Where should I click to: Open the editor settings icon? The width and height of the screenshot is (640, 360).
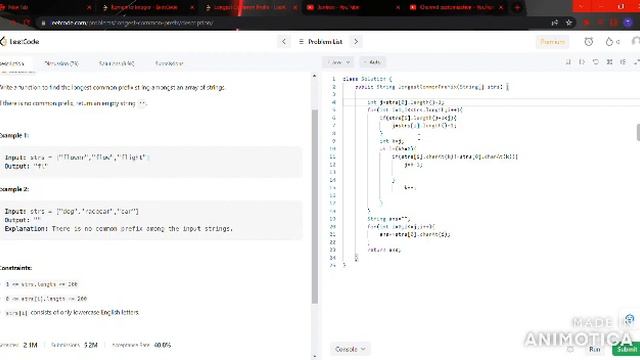pos(623,62)
